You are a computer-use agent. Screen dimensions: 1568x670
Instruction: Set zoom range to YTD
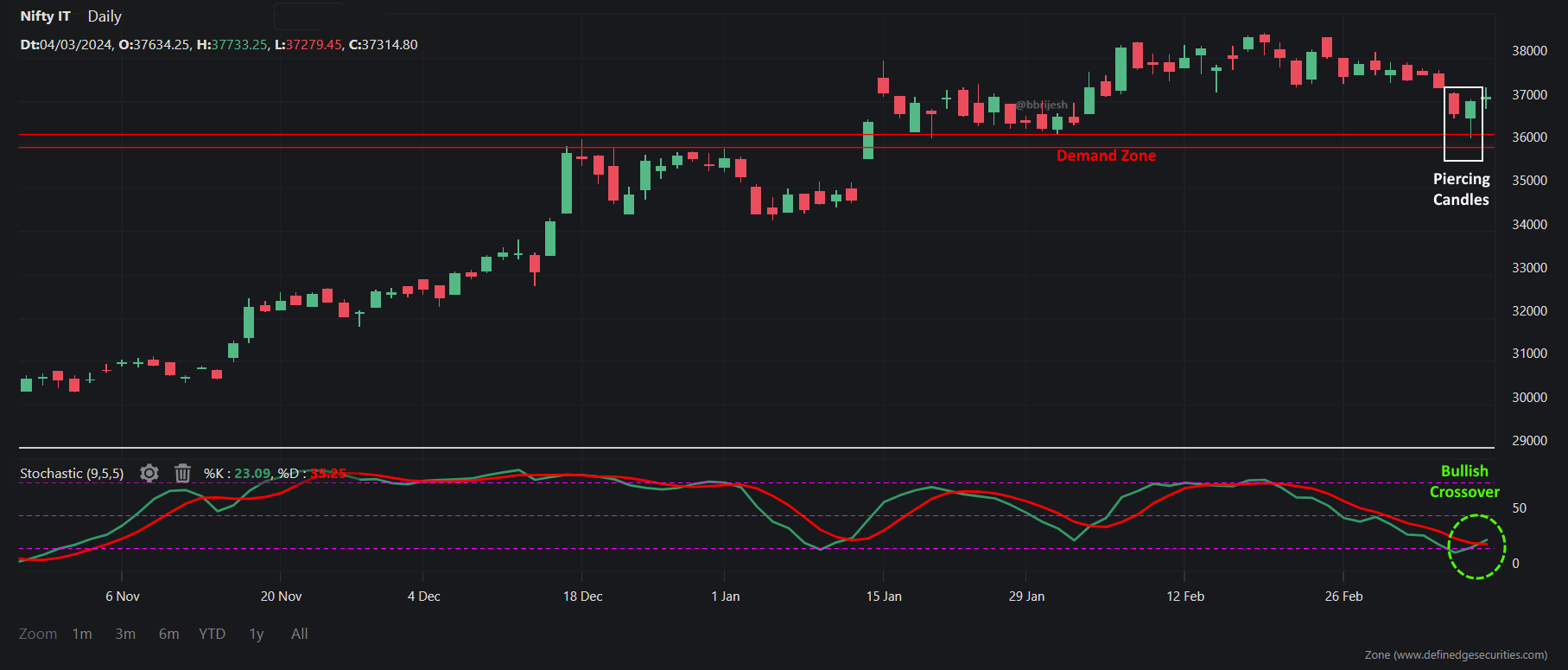212,634
